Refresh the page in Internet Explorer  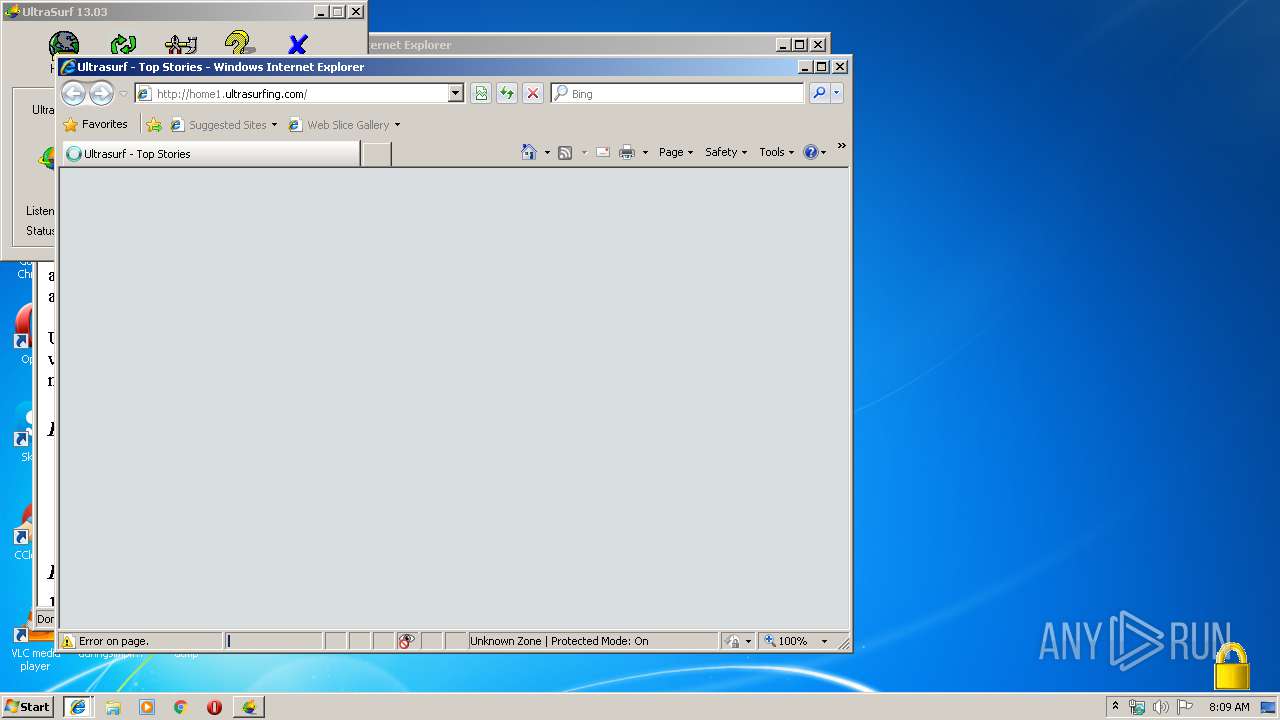(x=507, y=93)
